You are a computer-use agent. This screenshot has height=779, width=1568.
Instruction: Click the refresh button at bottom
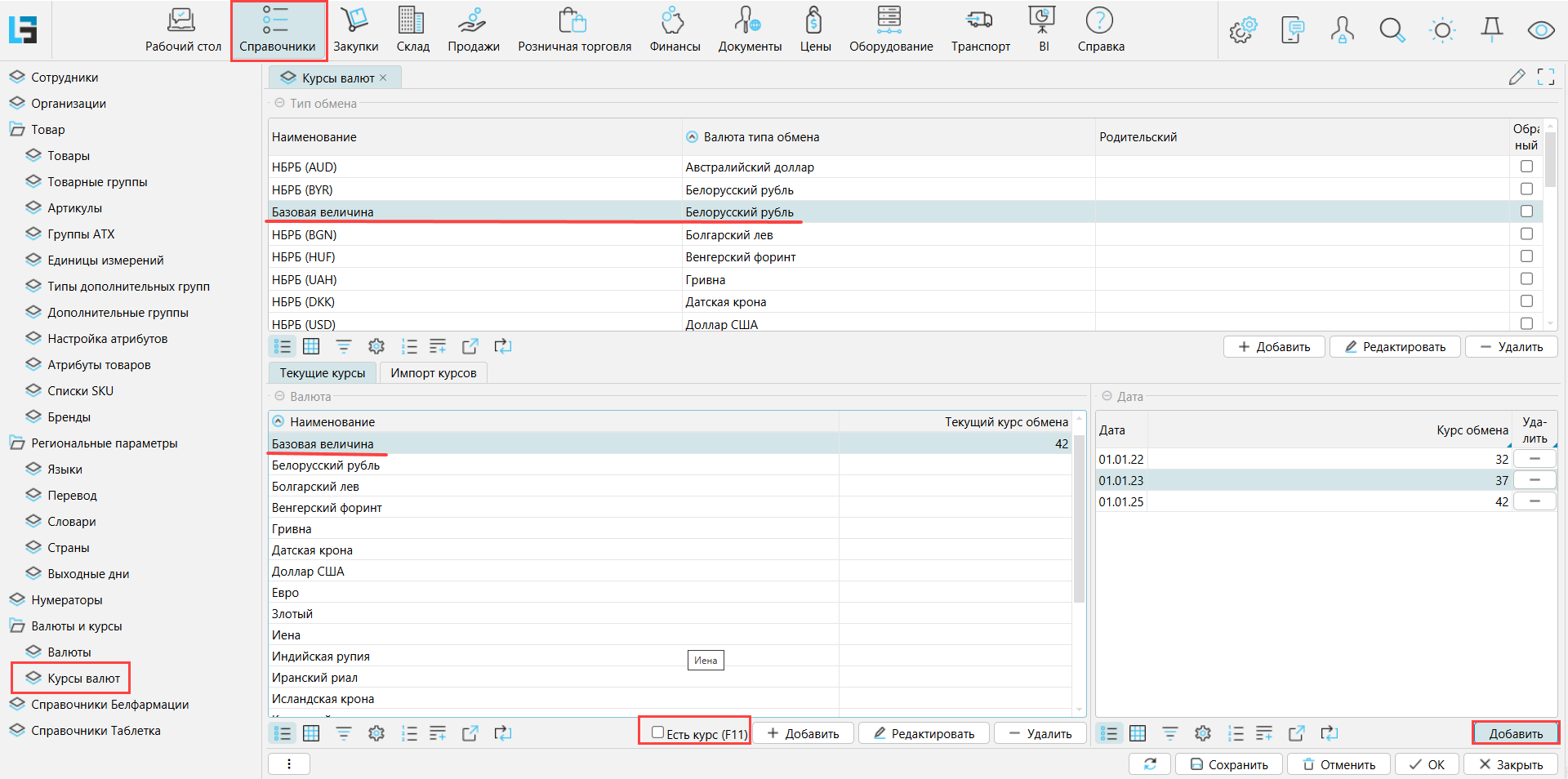tap(1150, 764)
